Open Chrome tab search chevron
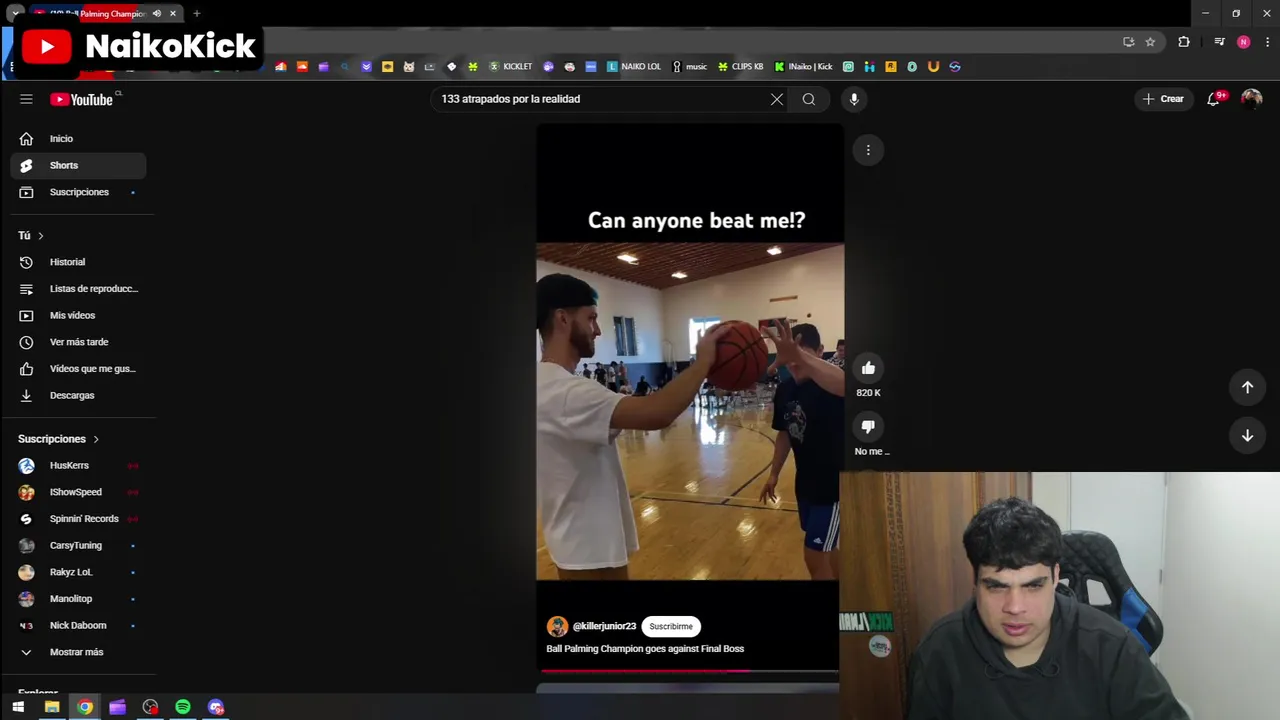The width and height of the screenshot is (1280, 720). tap(16, 13)
